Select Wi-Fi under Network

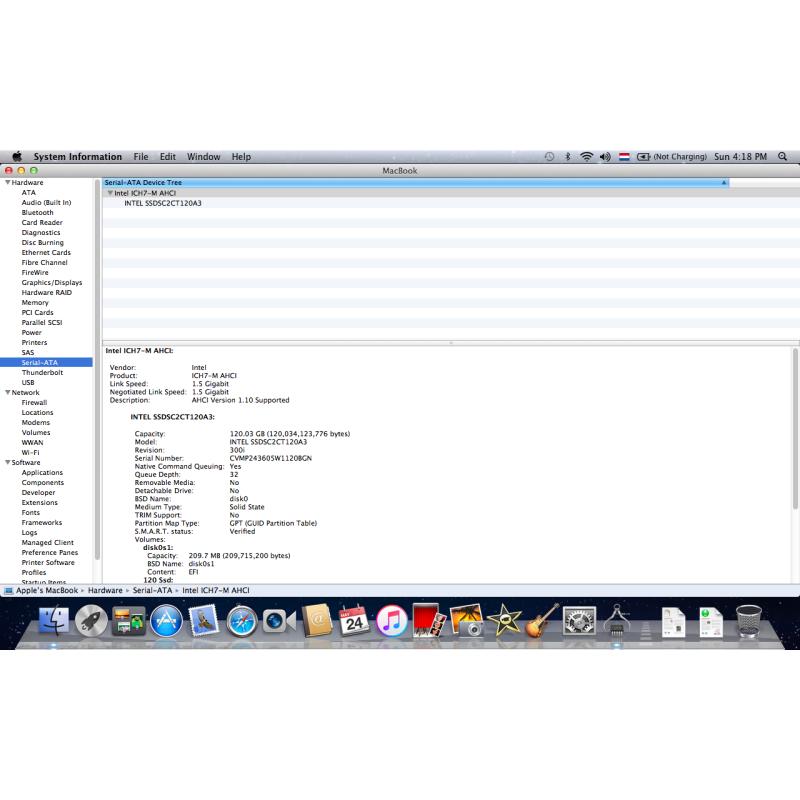pos(30,452)
